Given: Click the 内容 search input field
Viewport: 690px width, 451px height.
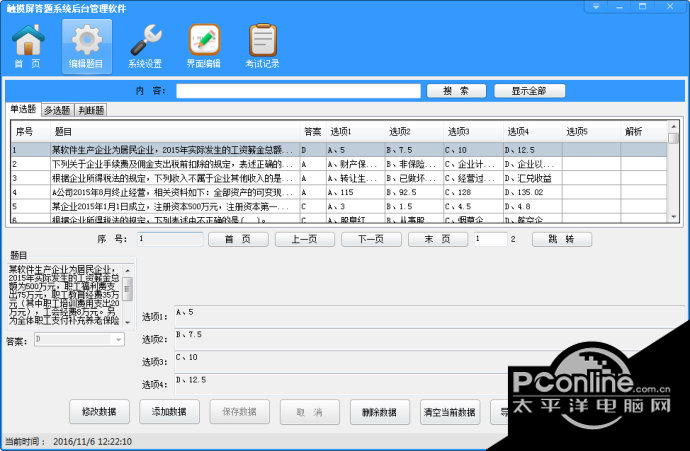Looking at the screenshot, I should [x=298, y=91].
